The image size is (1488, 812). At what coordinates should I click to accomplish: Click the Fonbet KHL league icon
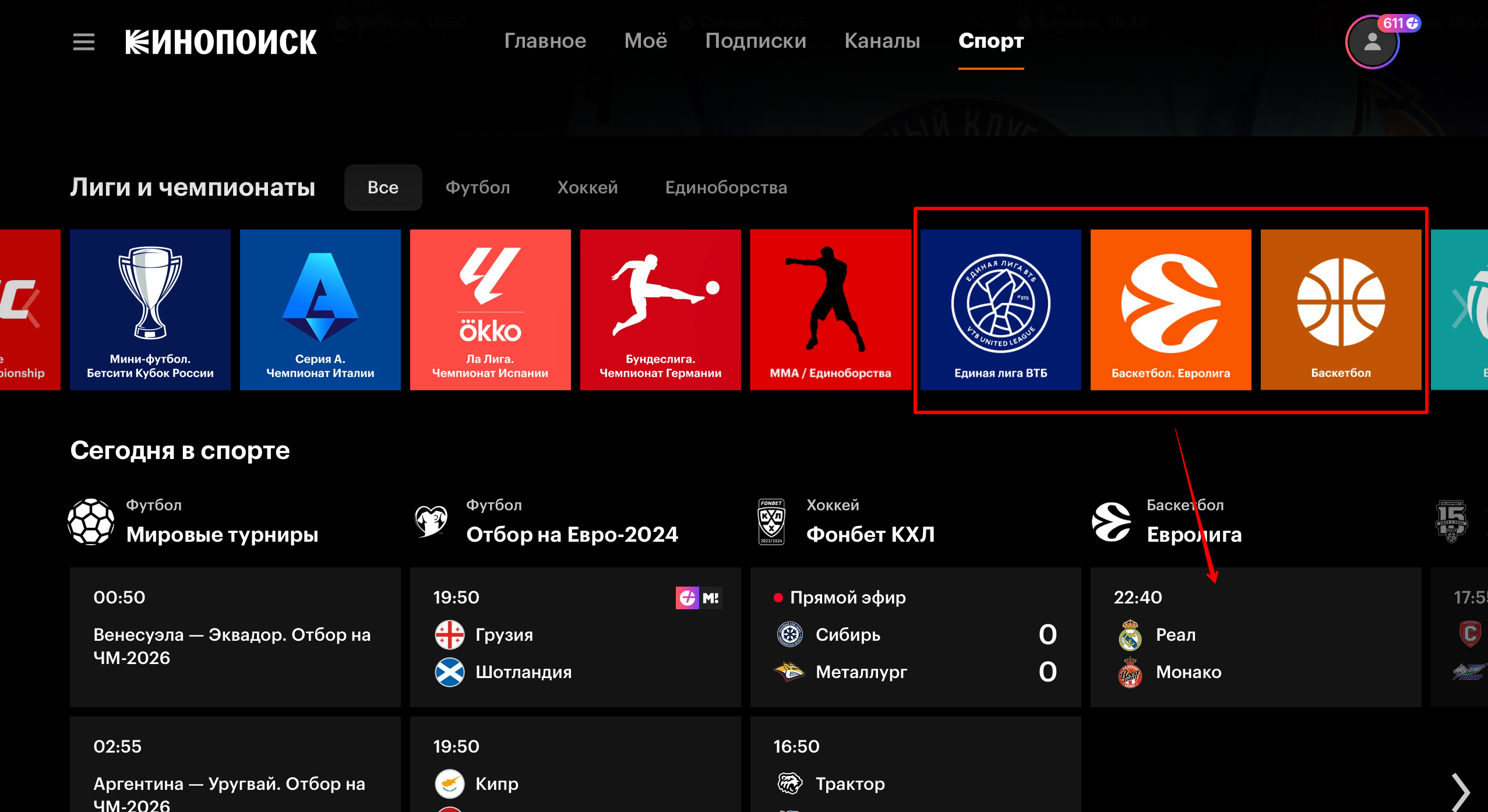[771, 522]
